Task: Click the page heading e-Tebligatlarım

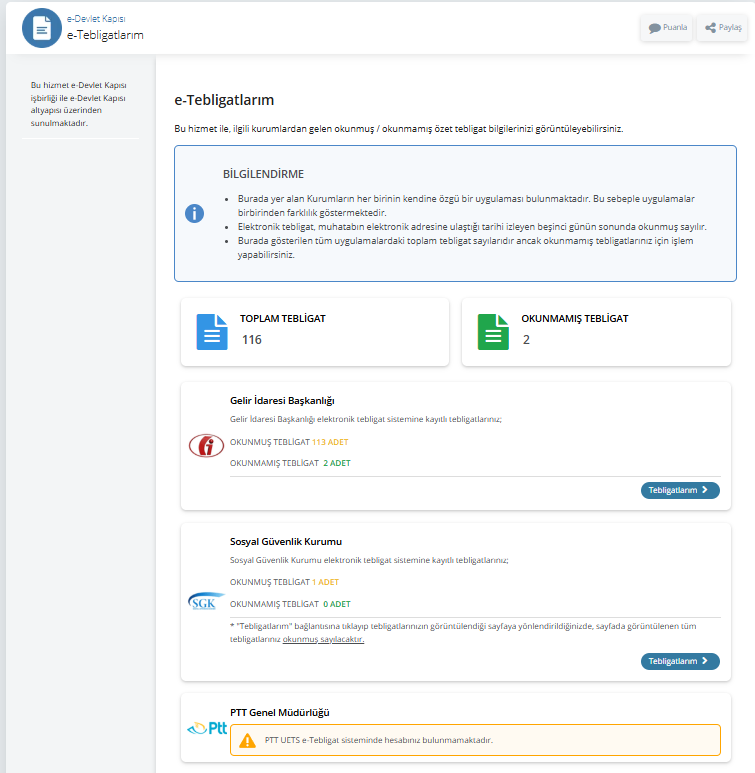Action: pos(224,100)
